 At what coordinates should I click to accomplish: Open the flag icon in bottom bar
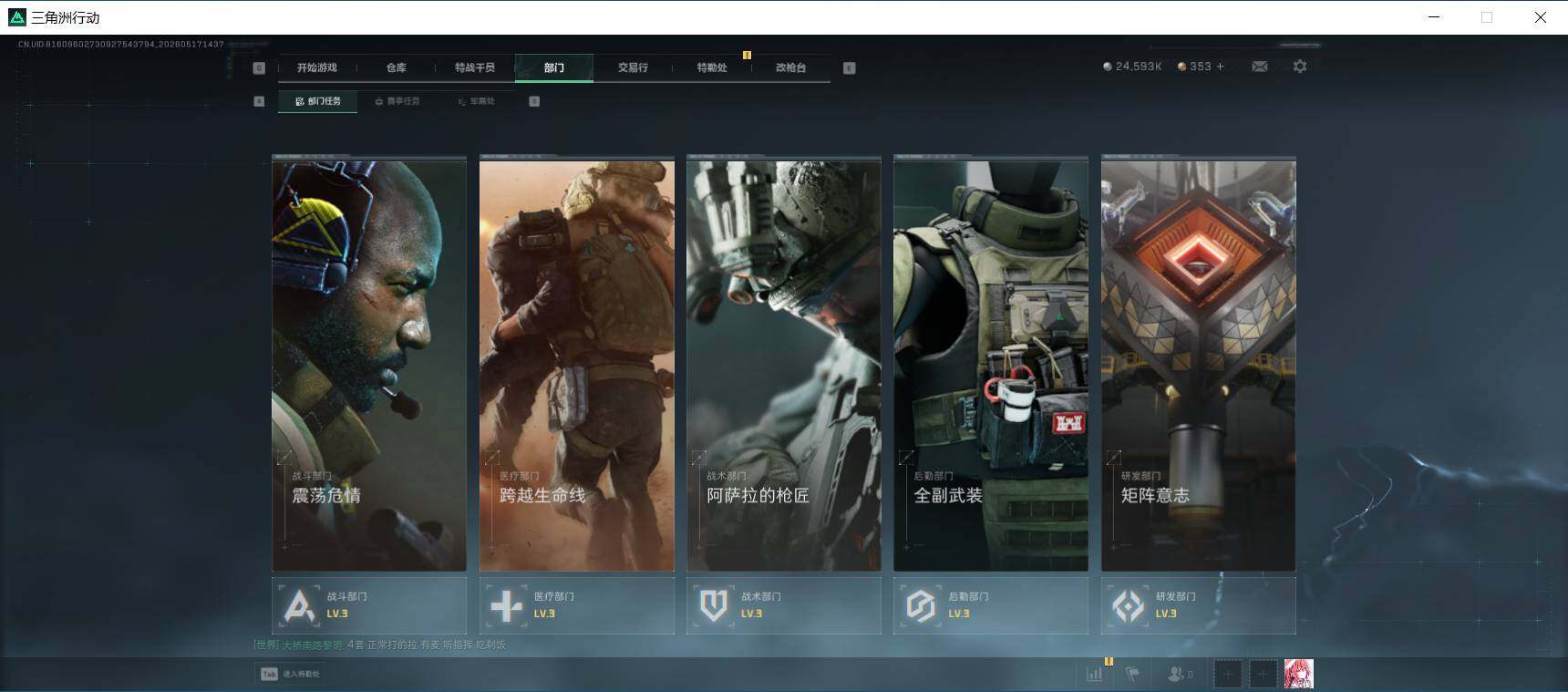point(1132,674)
